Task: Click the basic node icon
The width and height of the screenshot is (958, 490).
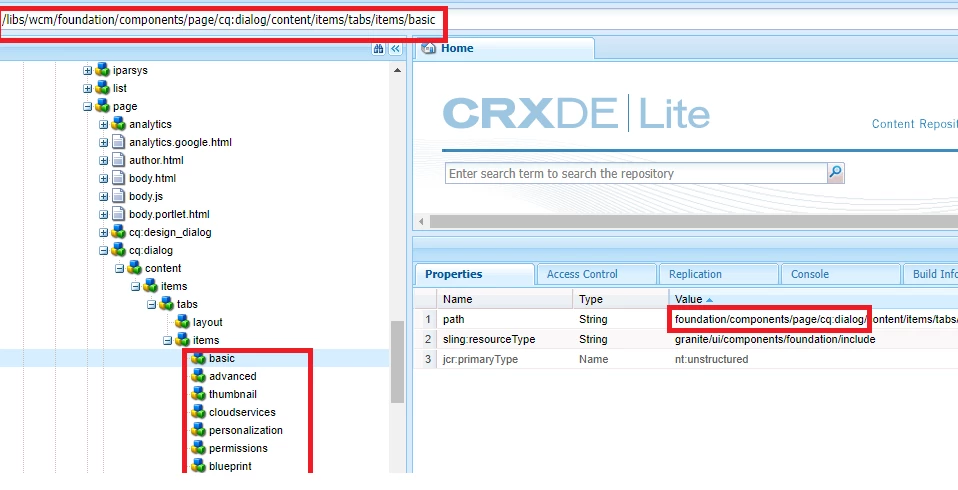Action: coord(198,358)
